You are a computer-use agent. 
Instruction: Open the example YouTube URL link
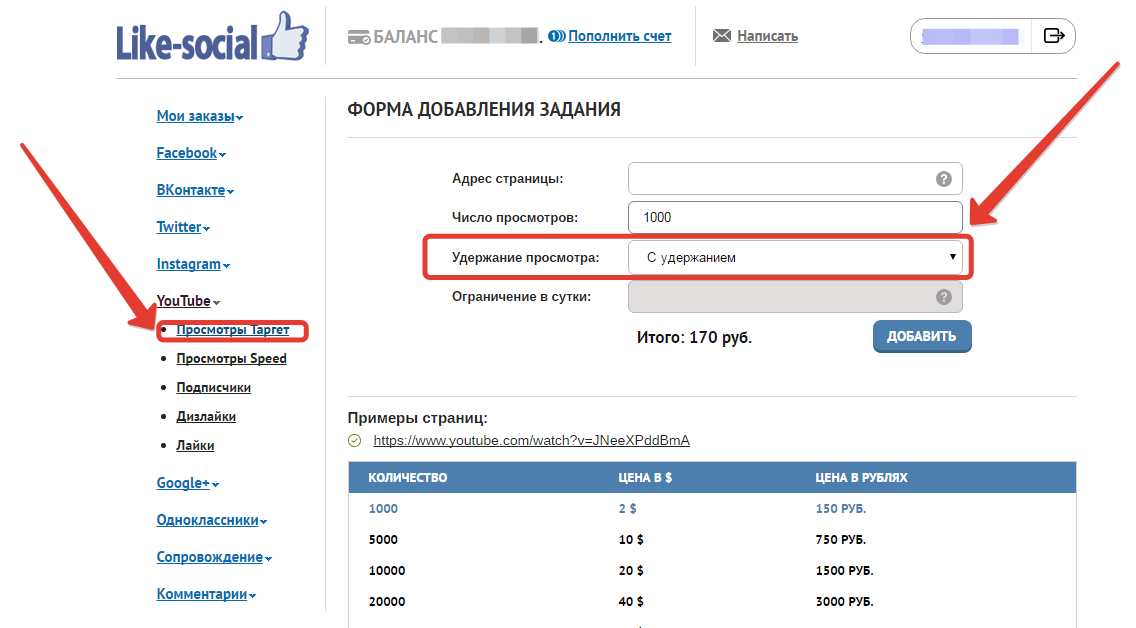click(531, 440)
